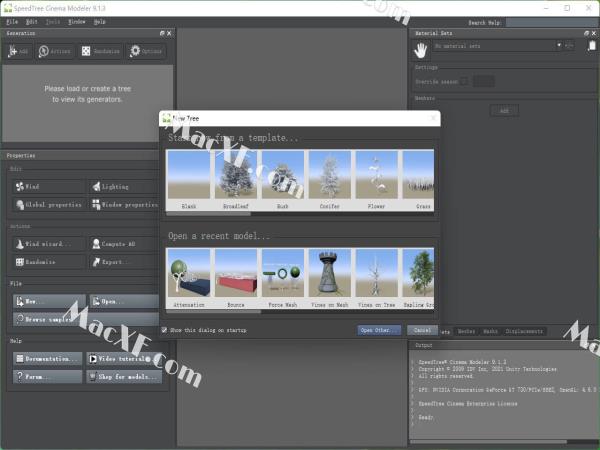
Task: Open the Vines on Mesh model
Action: pos(330,278)
